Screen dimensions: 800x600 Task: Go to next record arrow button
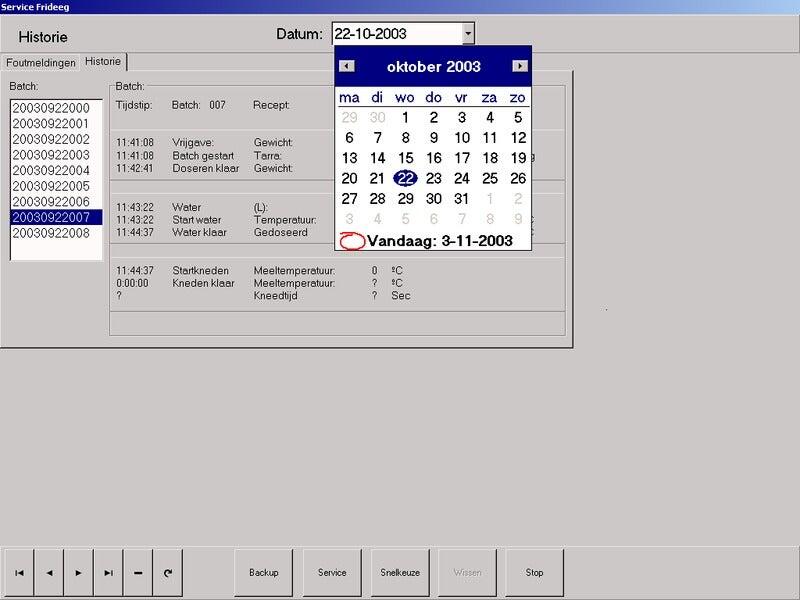pos(78,573)
